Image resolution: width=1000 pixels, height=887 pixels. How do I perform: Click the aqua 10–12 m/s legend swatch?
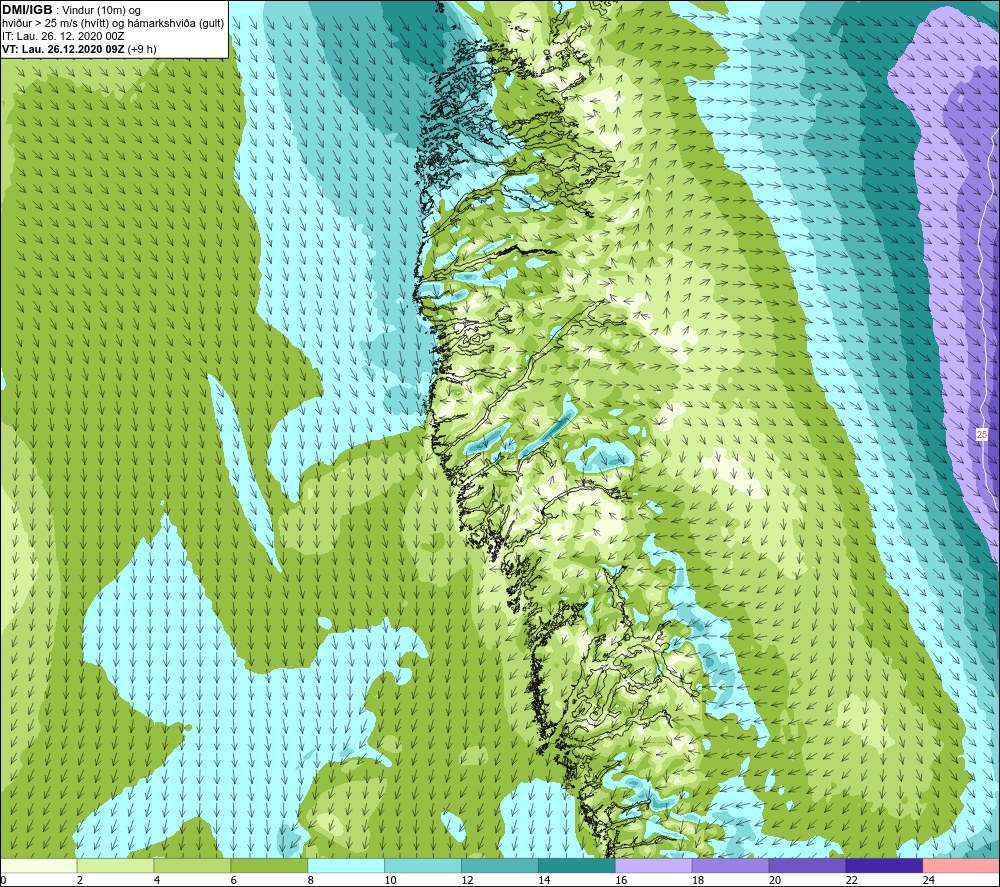pos(423,866)
